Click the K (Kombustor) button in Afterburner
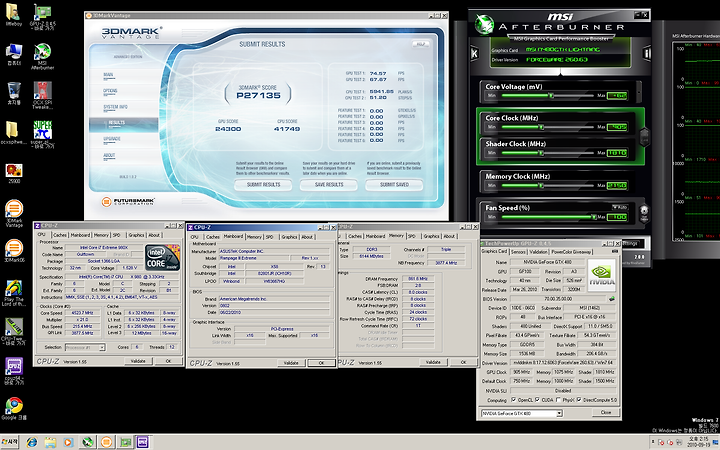This screenshot has width=720, height=450. click(x=475, y=54)
